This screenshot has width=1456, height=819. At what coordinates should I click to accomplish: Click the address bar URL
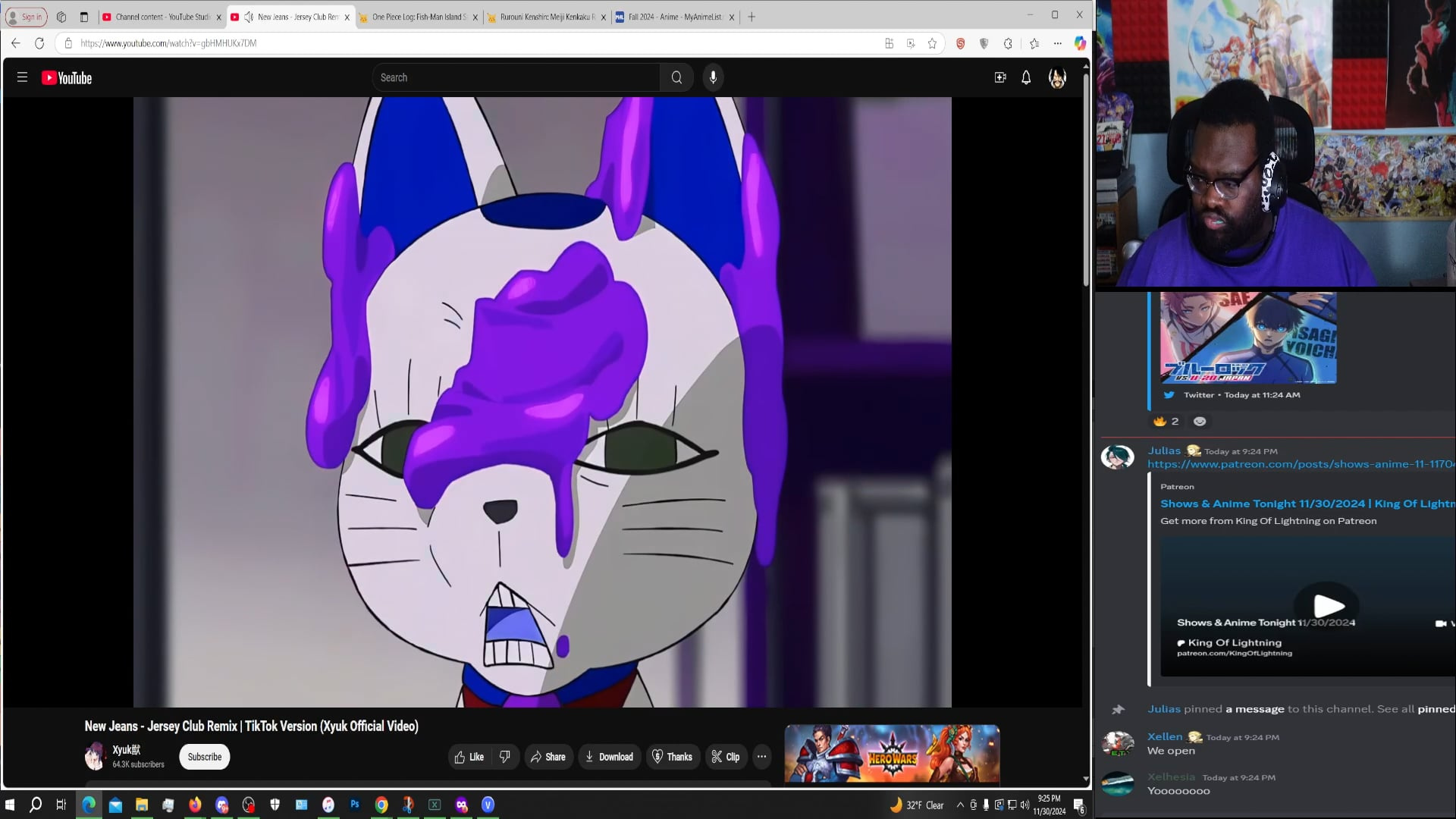coord(168,43)
